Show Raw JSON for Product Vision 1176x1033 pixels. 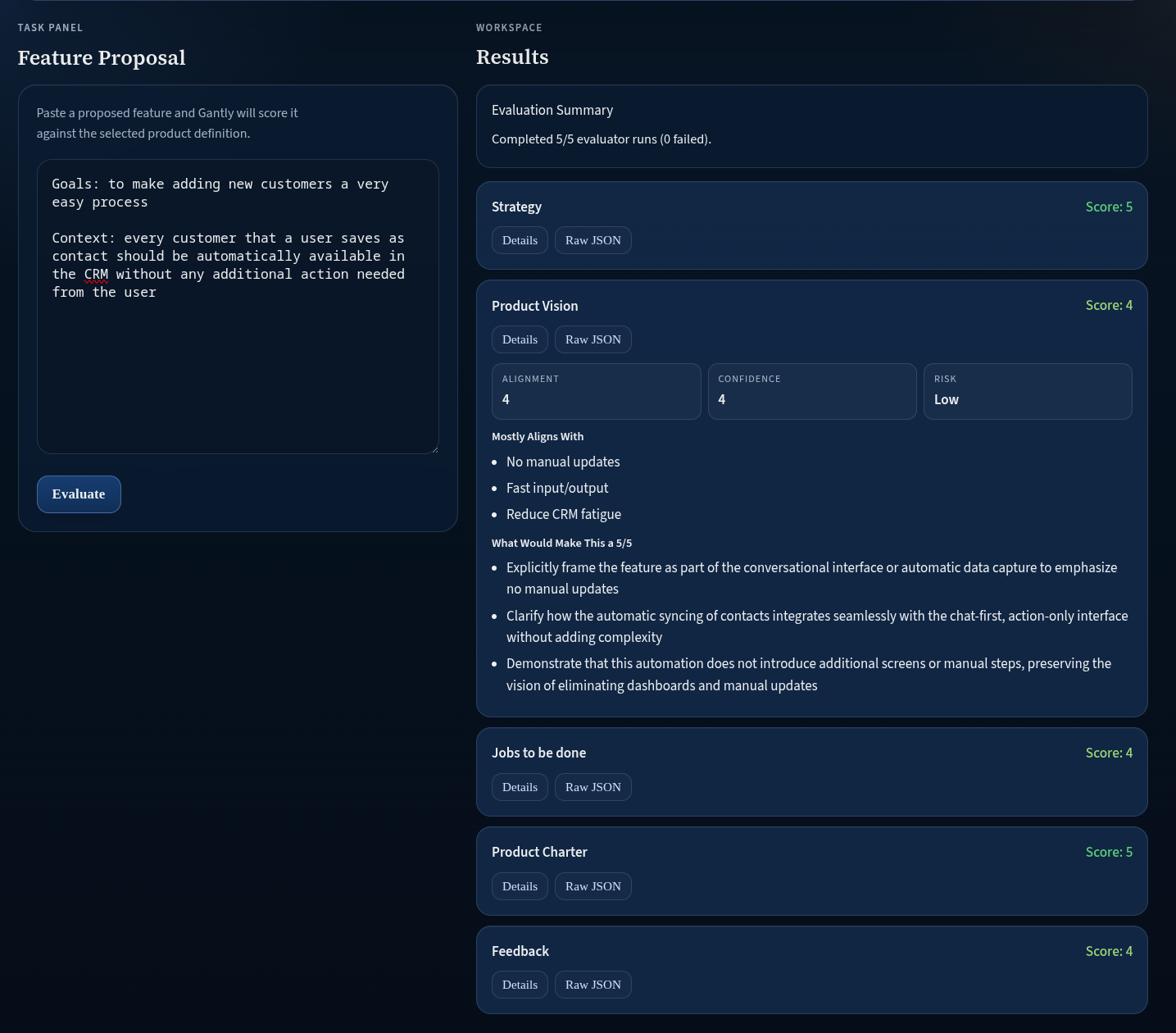593,339
